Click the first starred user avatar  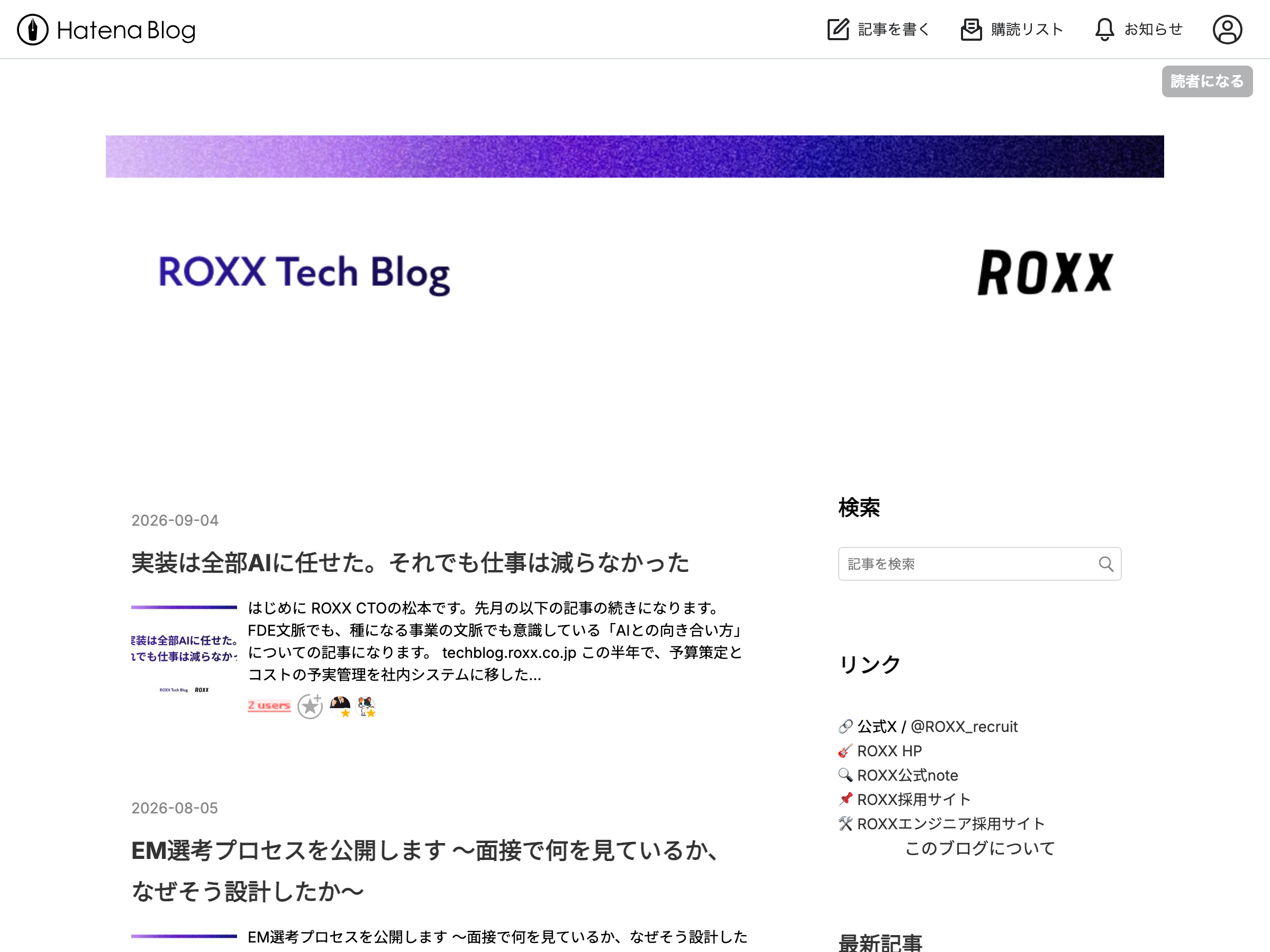pos(340,707)
